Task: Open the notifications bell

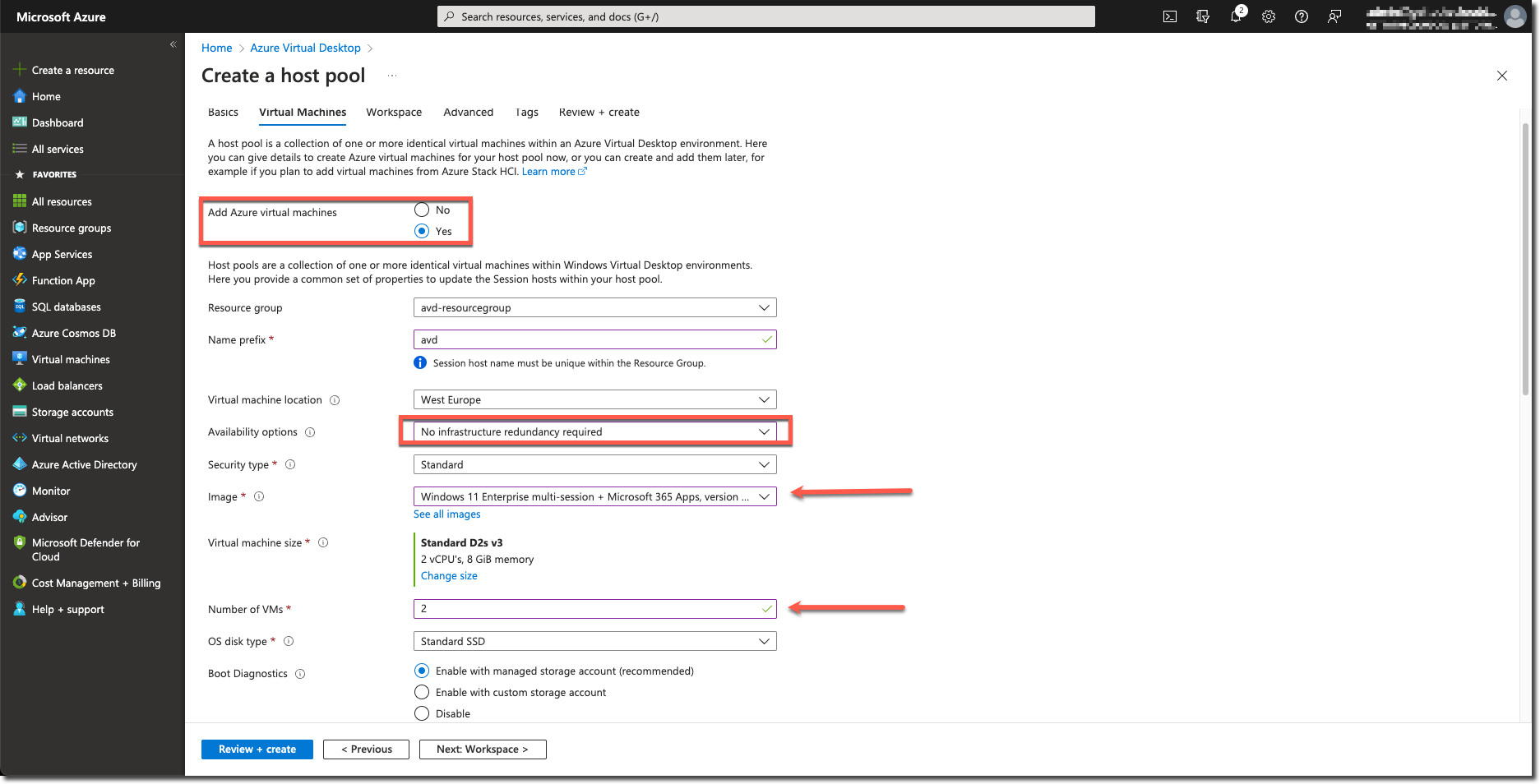Action: coord(1235,16)
